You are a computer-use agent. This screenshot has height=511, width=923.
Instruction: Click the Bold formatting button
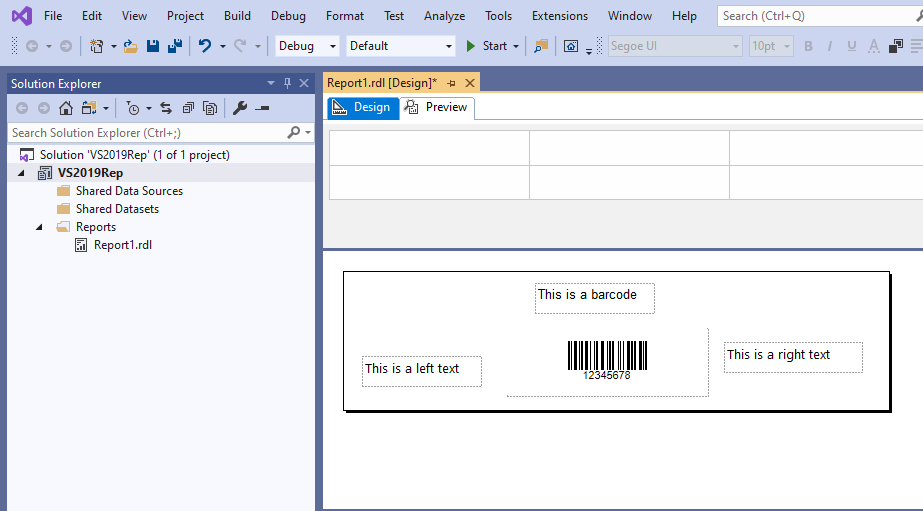point(808,46)
